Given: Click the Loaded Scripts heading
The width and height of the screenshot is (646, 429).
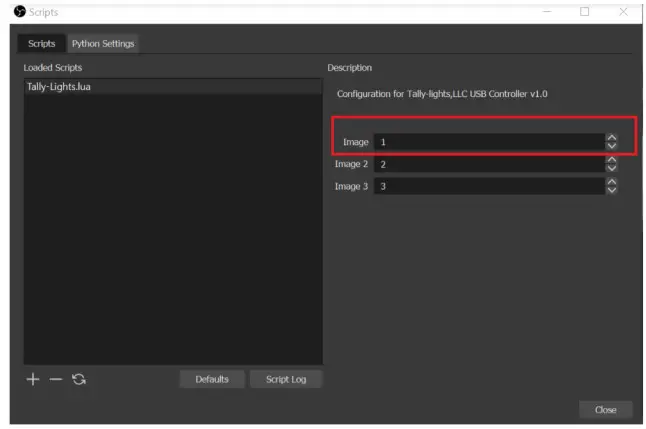Looking at the screenshot, I should [x=53, y=68].
